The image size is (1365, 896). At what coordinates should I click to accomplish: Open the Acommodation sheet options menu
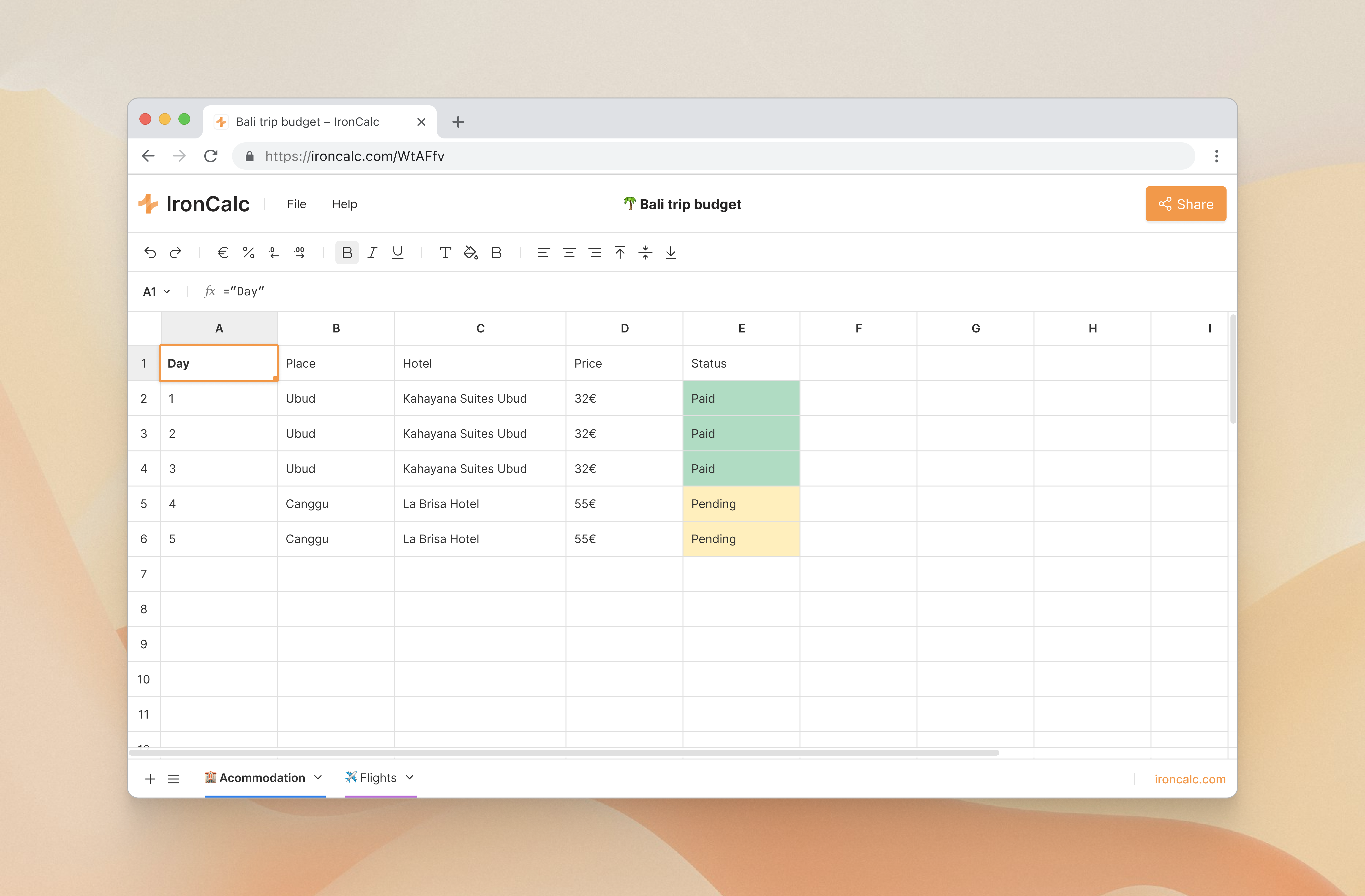pos(318,777)
